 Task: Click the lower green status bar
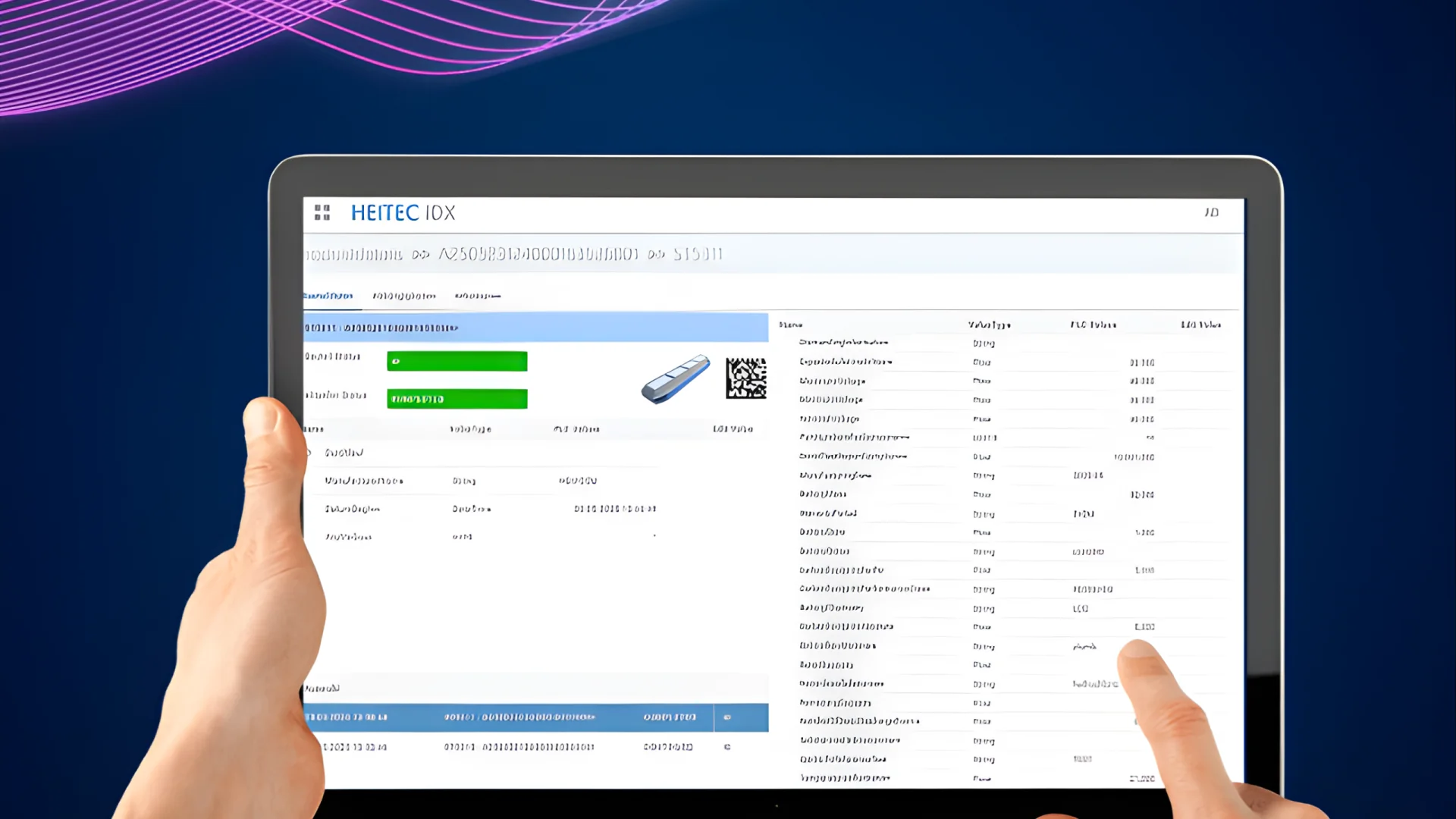pyautogui.click(x=457, y=399)
